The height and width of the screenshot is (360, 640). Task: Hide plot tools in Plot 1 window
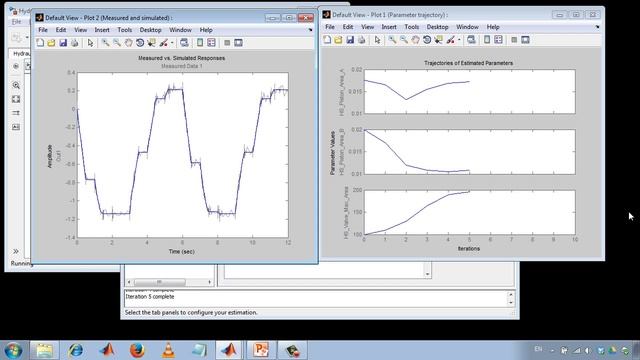tap(514, 40)
